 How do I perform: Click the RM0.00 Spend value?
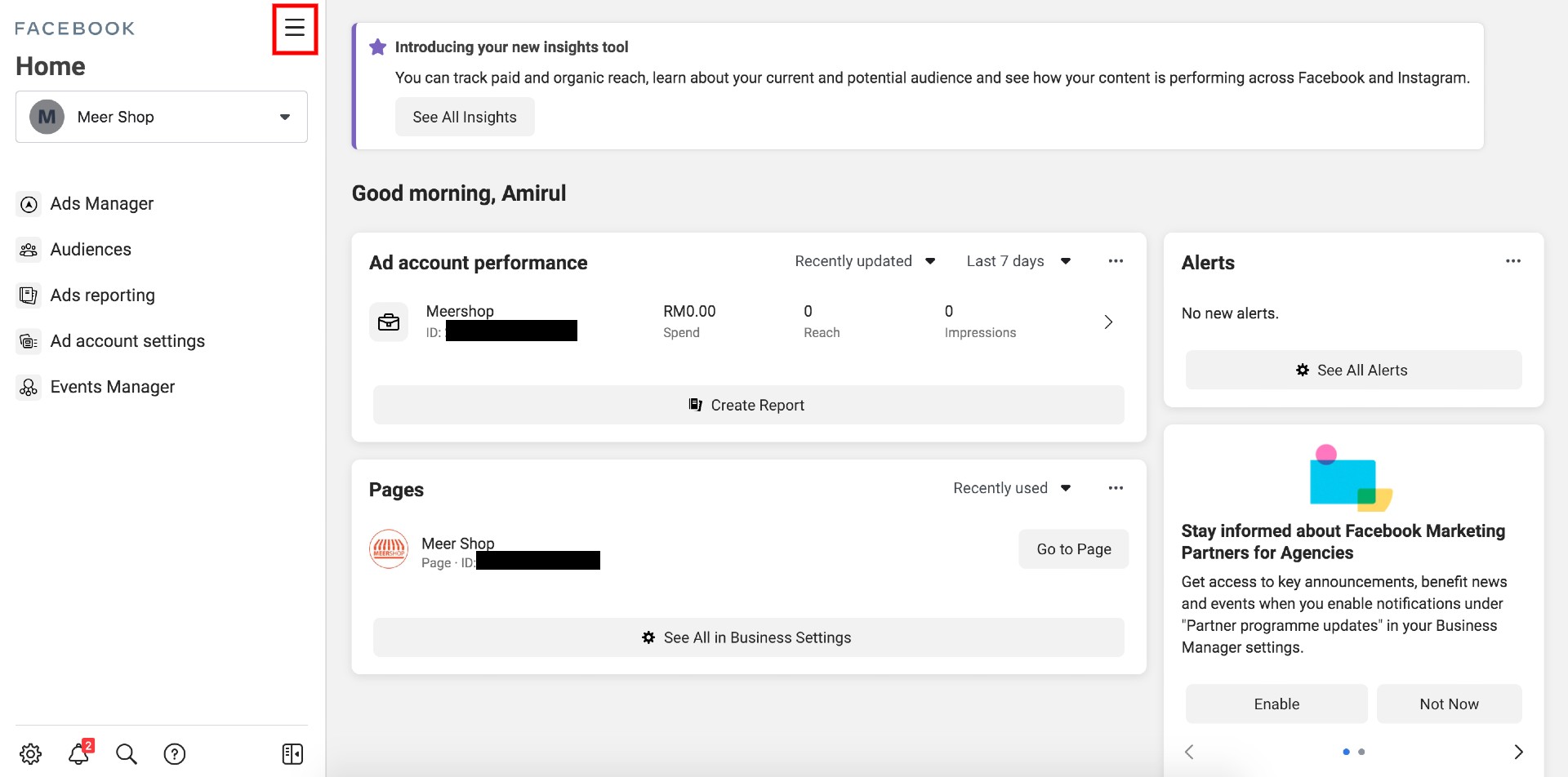(689, 311)
